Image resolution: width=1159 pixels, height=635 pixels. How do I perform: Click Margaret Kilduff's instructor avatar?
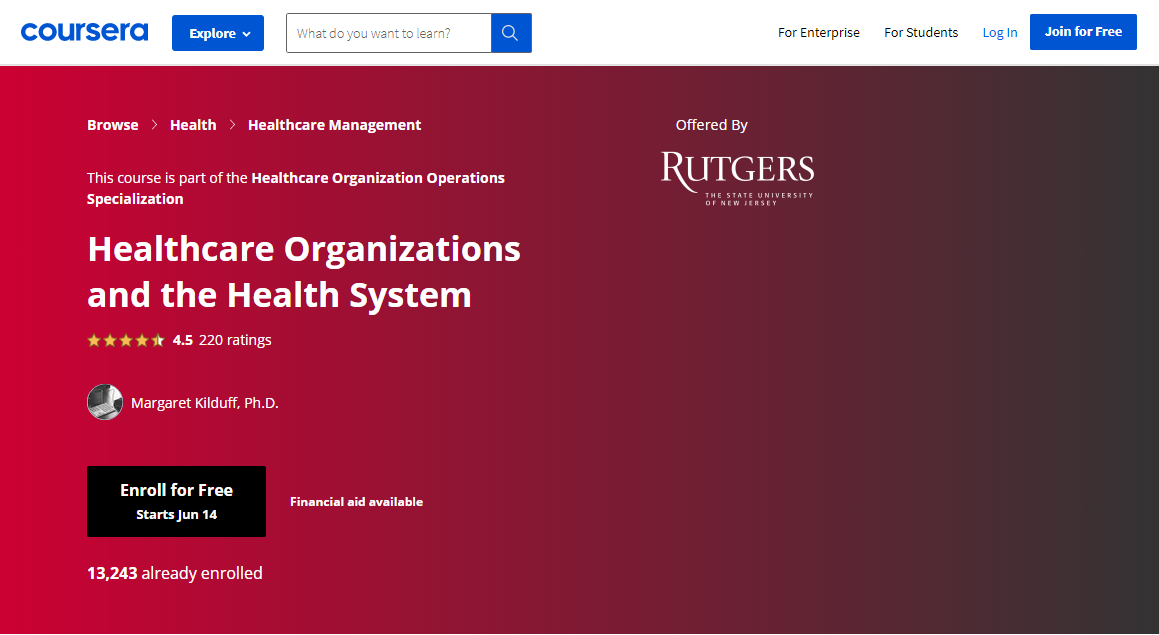(x=105, y=402)
